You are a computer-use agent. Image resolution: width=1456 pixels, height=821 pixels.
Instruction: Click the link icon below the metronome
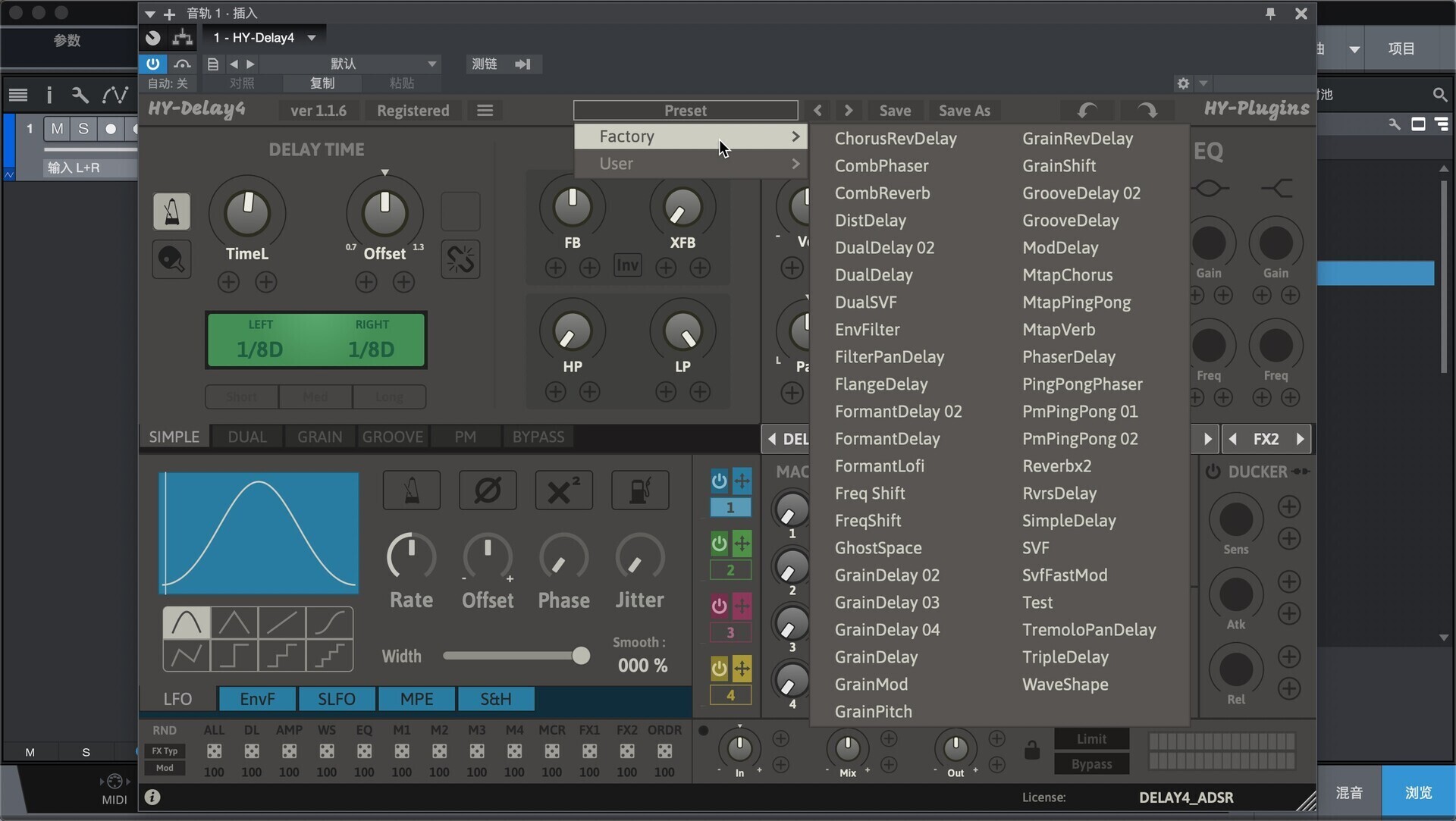pos(171,259)
